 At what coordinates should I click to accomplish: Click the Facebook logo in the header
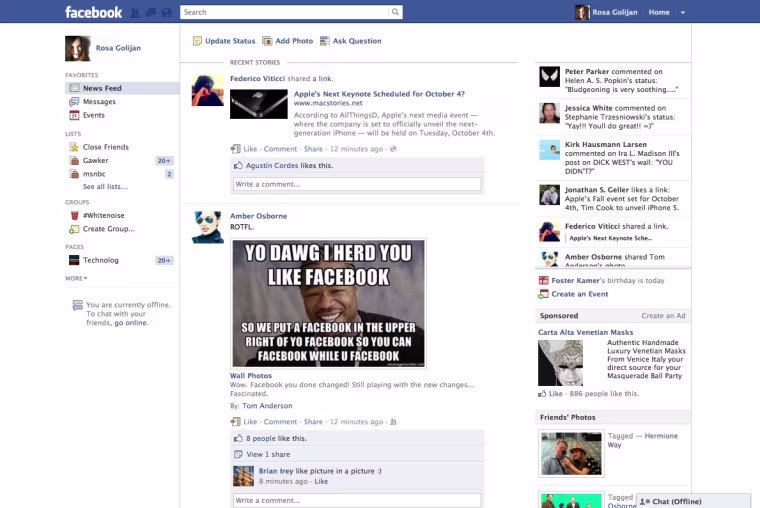(x=94, y=12)
